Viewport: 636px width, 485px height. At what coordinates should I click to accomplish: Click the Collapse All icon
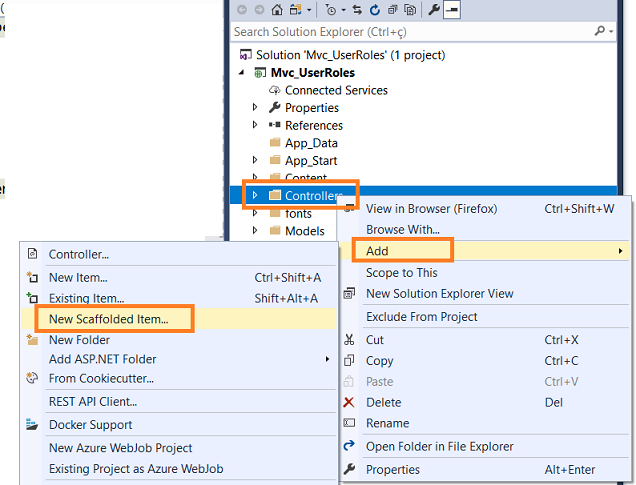[x=393, y=10]
